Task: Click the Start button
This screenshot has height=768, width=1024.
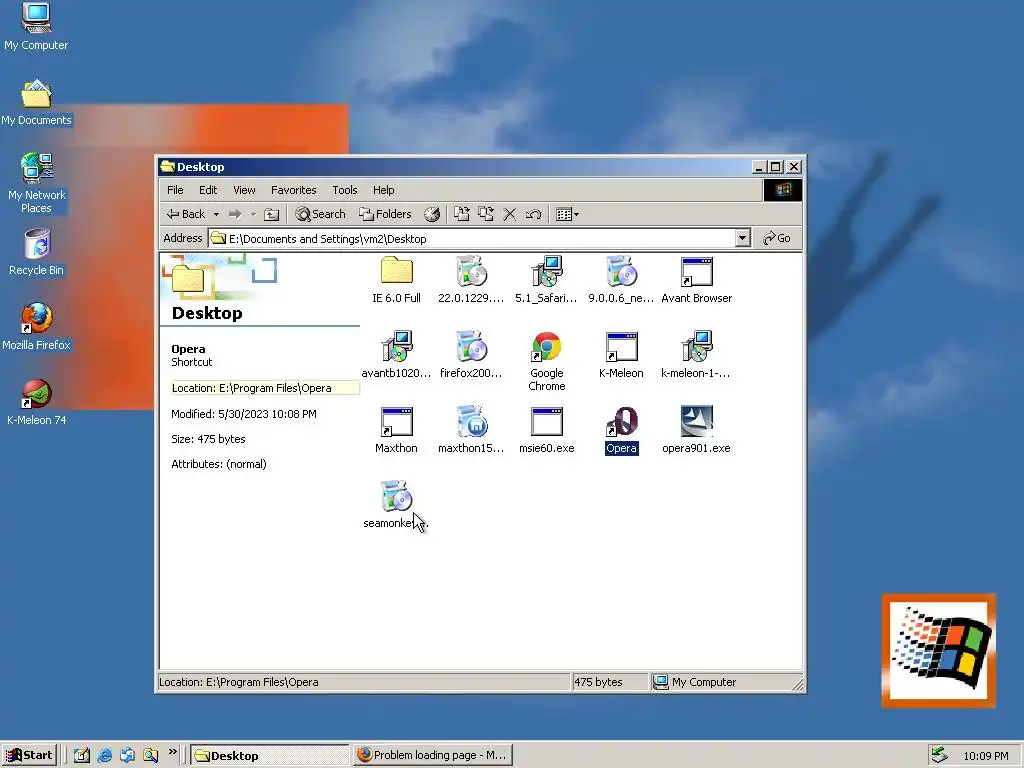Action: coord(29,756)
